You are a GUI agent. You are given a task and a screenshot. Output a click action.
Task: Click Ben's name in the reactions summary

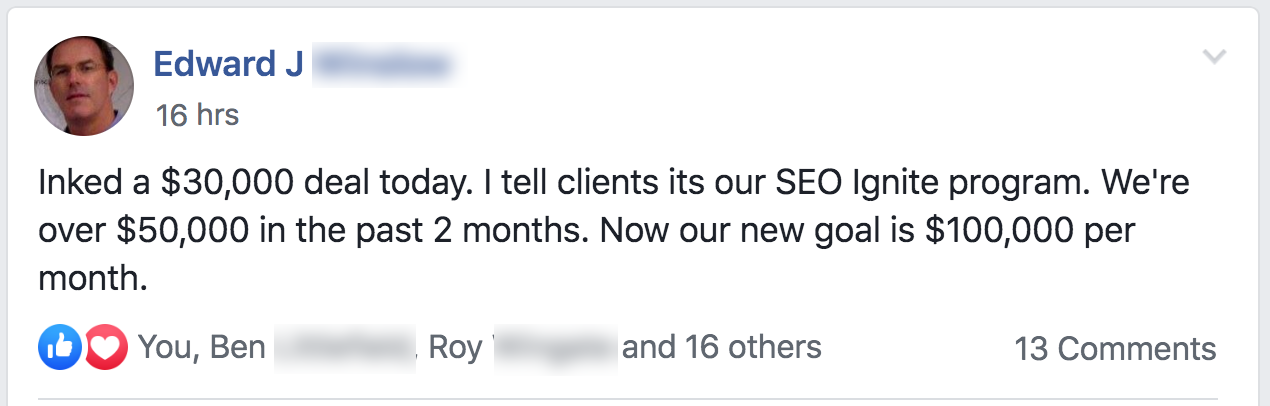pos(240,348)
